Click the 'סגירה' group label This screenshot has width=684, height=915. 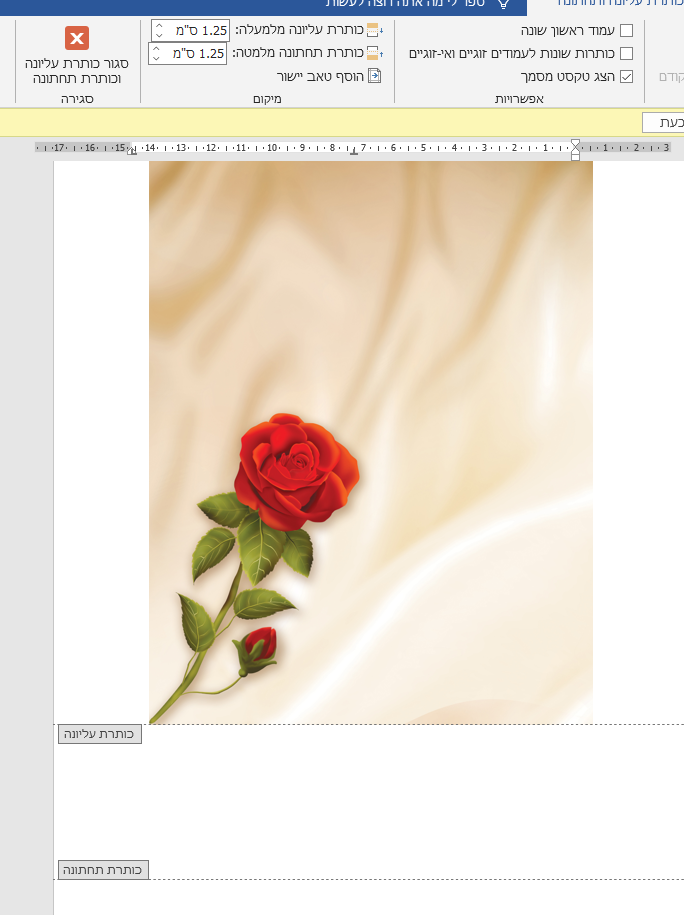pos(77,99)
